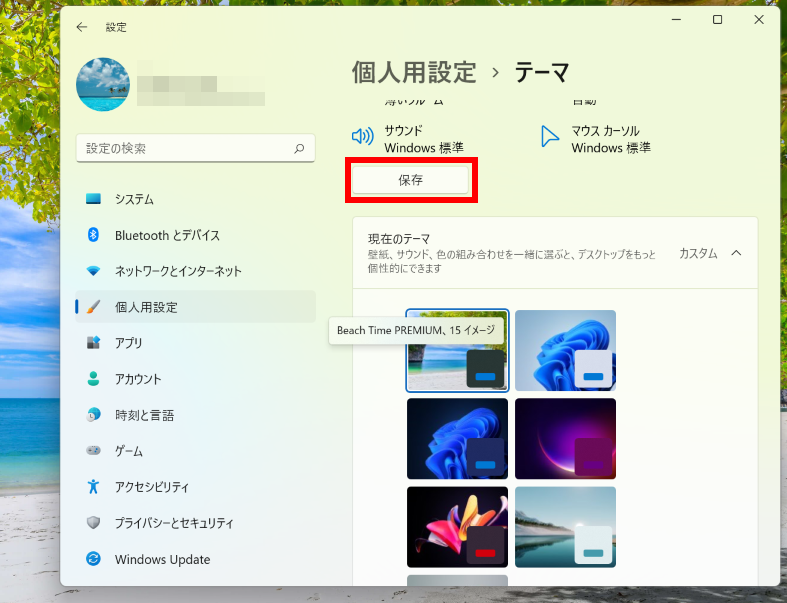Screen dimensions: 787x603
Task: Open Bluetooth とデバイス category
Action: point(195,235)
